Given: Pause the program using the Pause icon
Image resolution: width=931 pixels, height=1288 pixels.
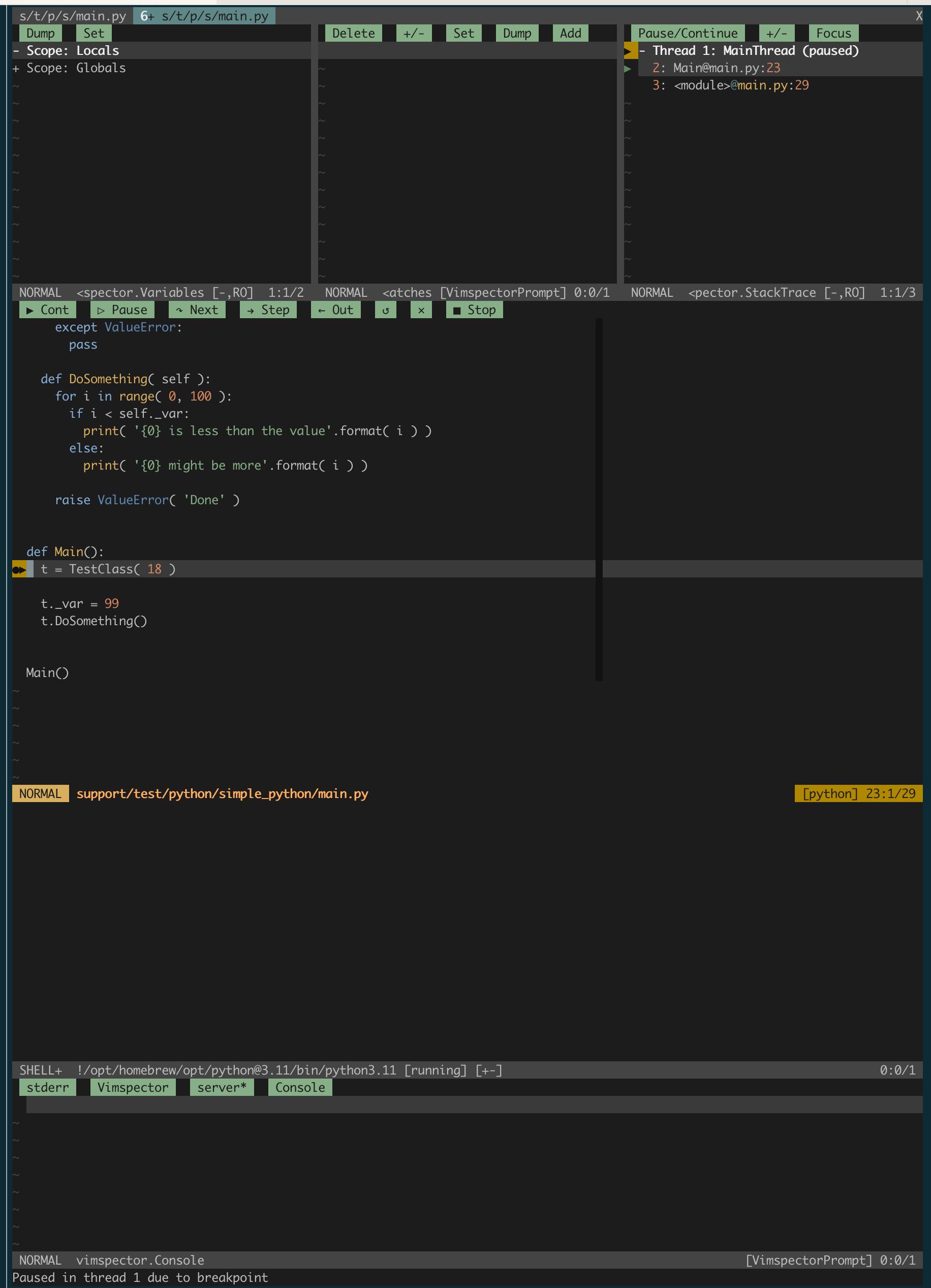Looking at the screenshot, I should click(121, 310).
